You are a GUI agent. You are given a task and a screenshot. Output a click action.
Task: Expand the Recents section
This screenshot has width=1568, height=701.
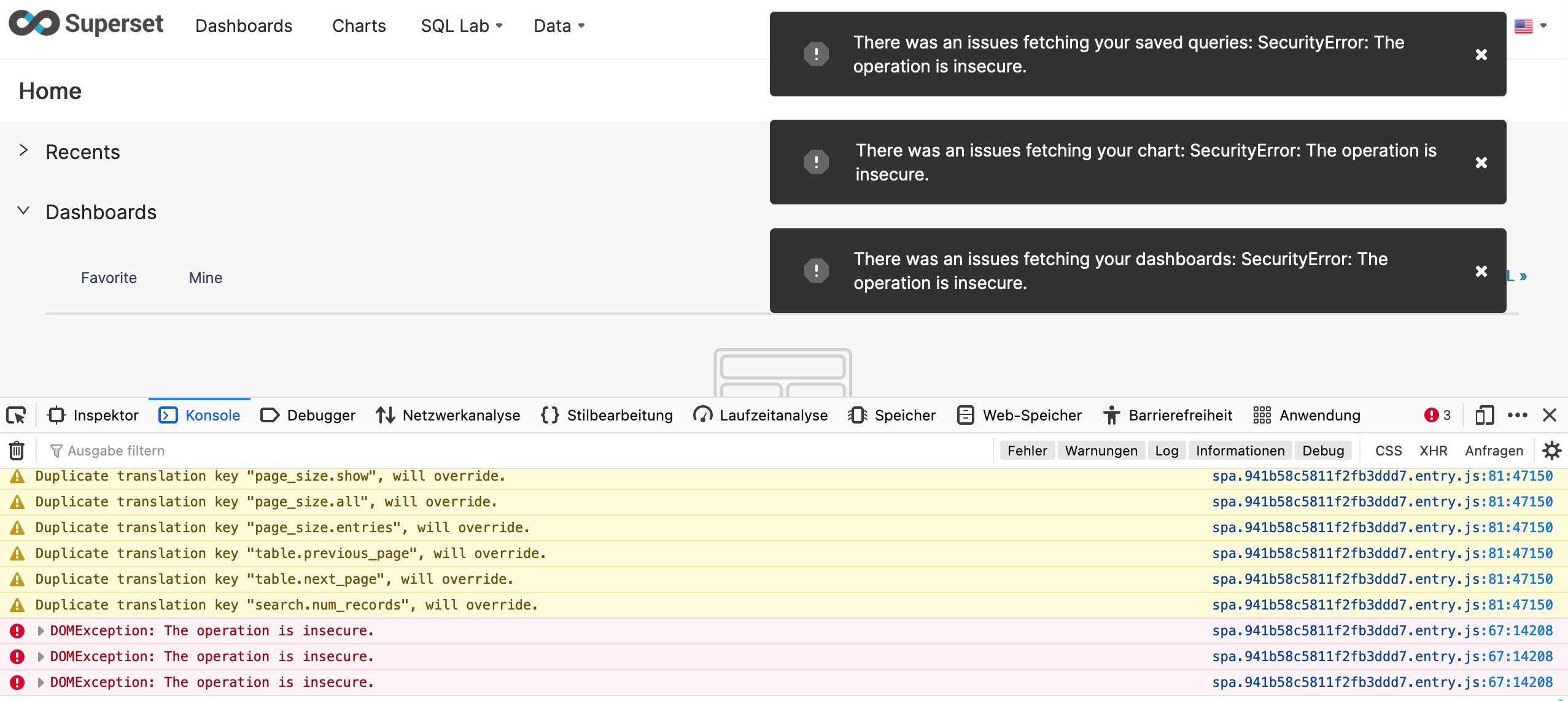pyautogui.click(x=23, y=150)
